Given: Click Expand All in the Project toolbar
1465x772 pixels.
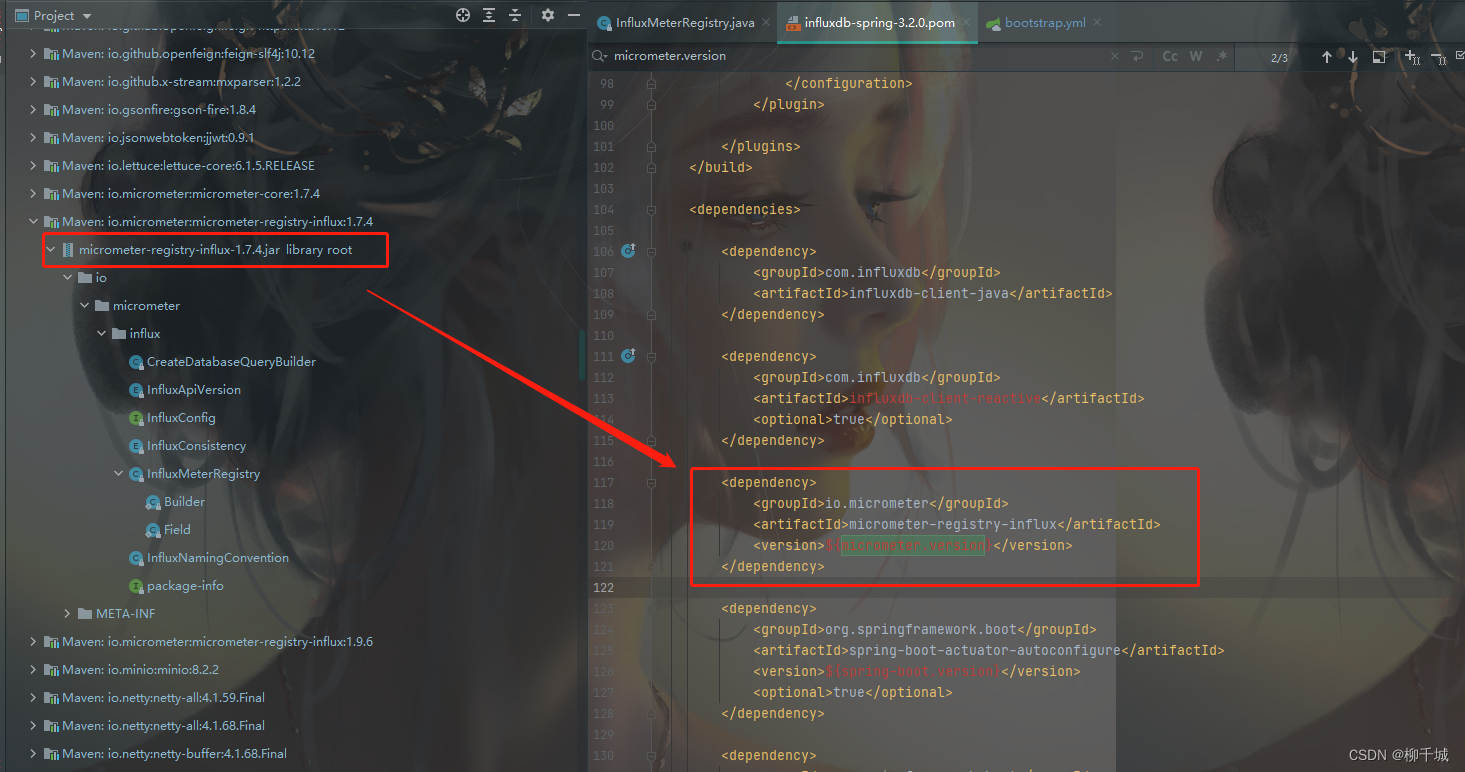Looking at the screenshot, I should click(x=489, y=16).
